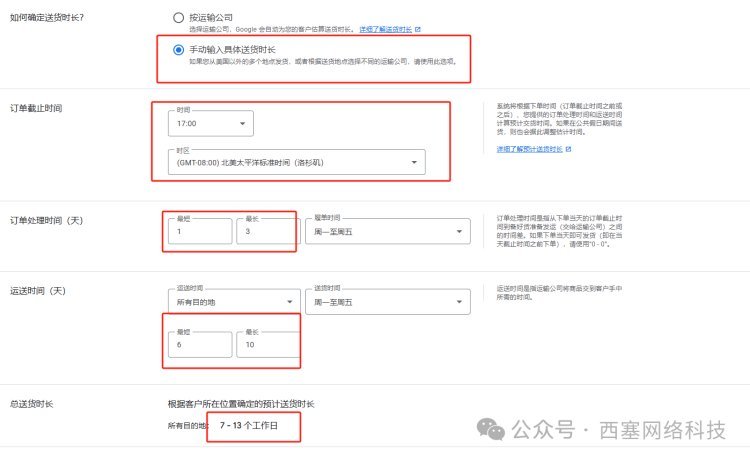The image size is (750, 460).
Task: Click the arrow icon in 时区 field
Action: (x=414, y=163)
